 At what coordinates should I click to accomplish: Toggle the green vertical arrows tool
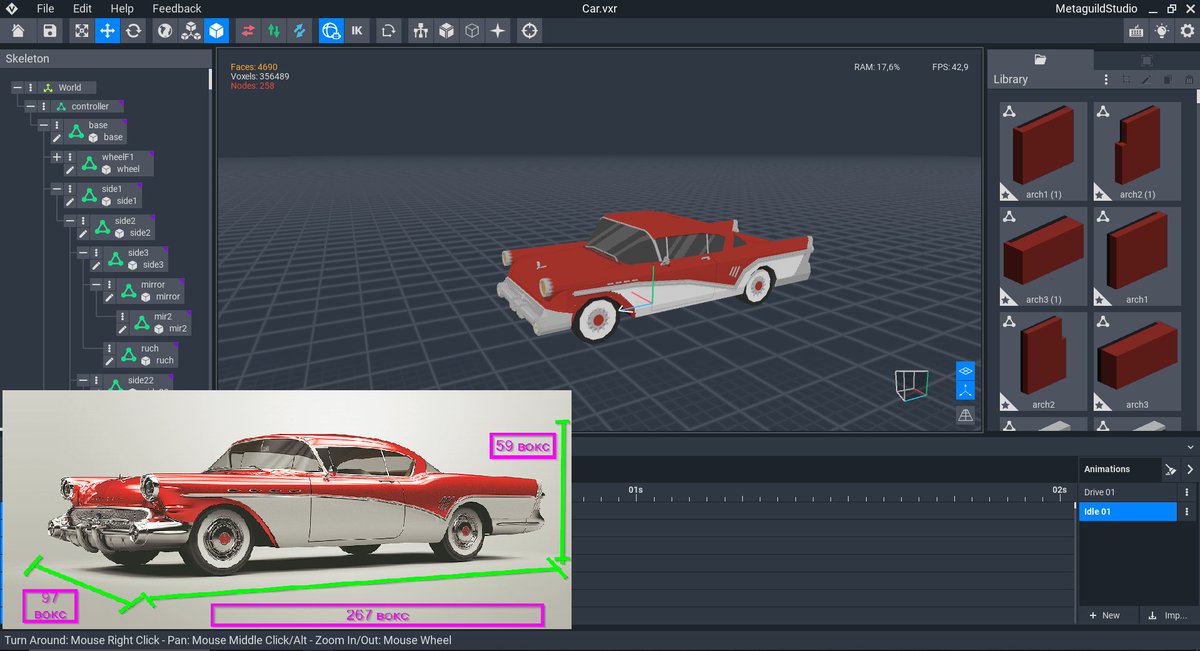[x=275, y=31]
